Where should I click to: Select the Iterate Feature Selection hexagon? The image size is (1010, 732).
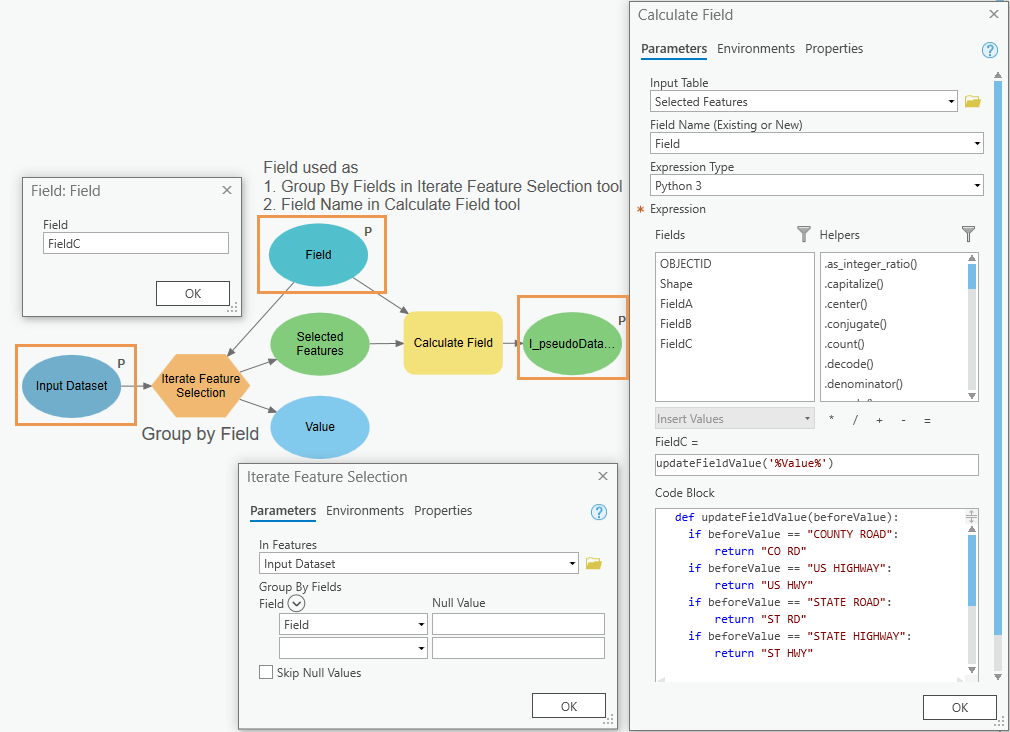pyautogui.click(x=201, y=385)
